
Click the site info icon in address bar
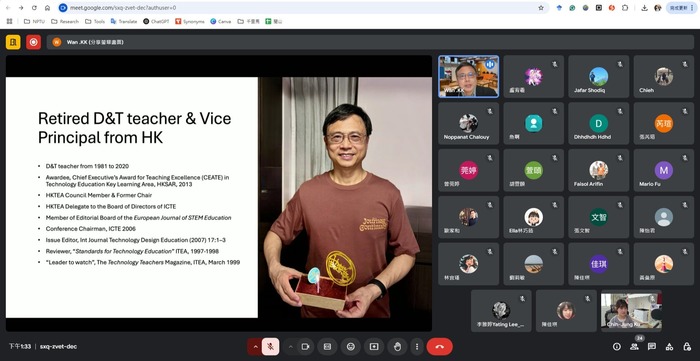(x=63, y=8)
